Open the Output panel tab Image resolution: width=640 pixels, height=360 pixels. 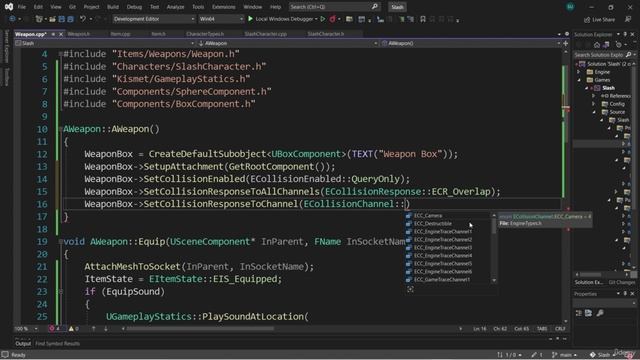(23, 344)
